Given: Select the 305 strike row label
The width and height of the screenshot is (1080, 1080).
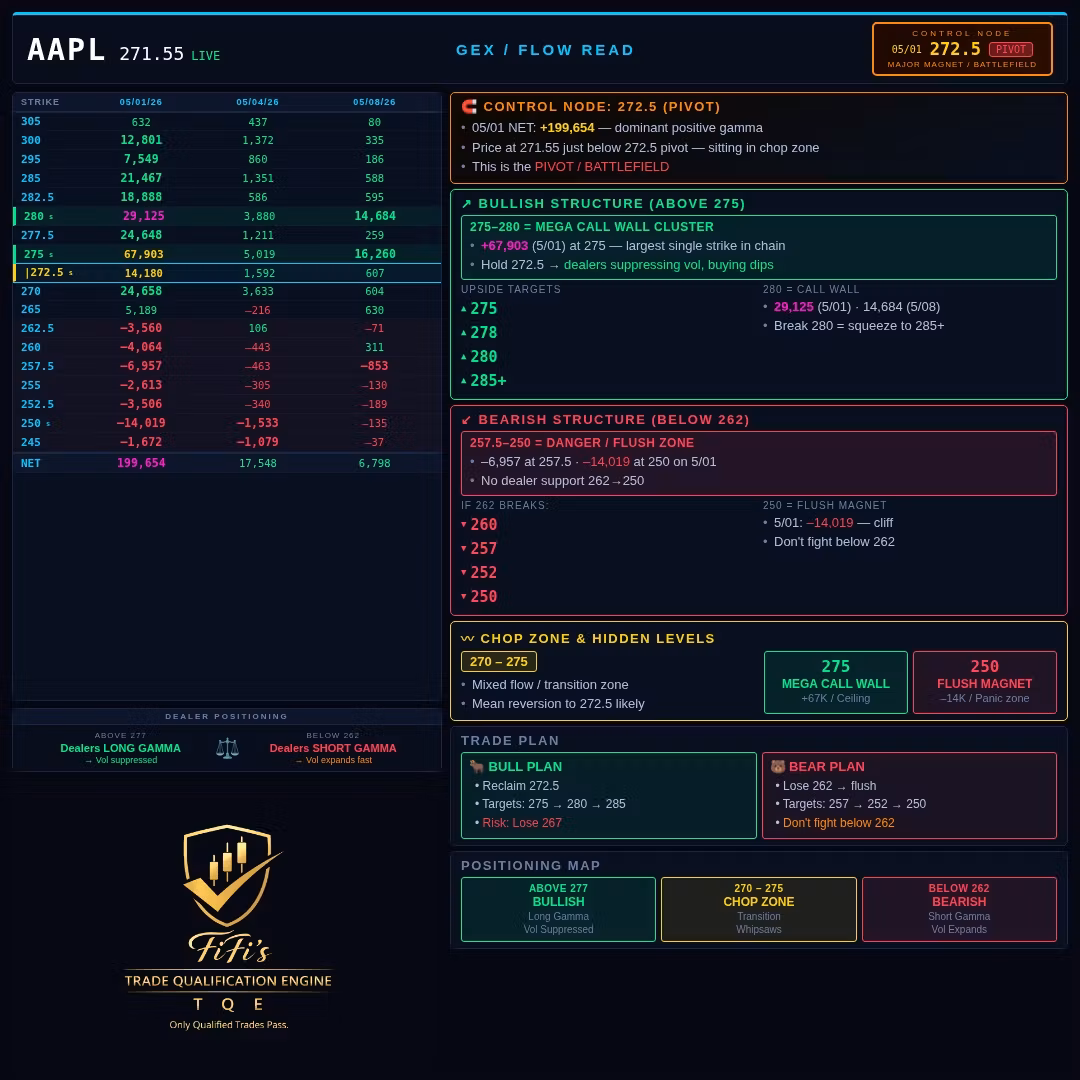Looking at the screenshot, I should point(30,121).
